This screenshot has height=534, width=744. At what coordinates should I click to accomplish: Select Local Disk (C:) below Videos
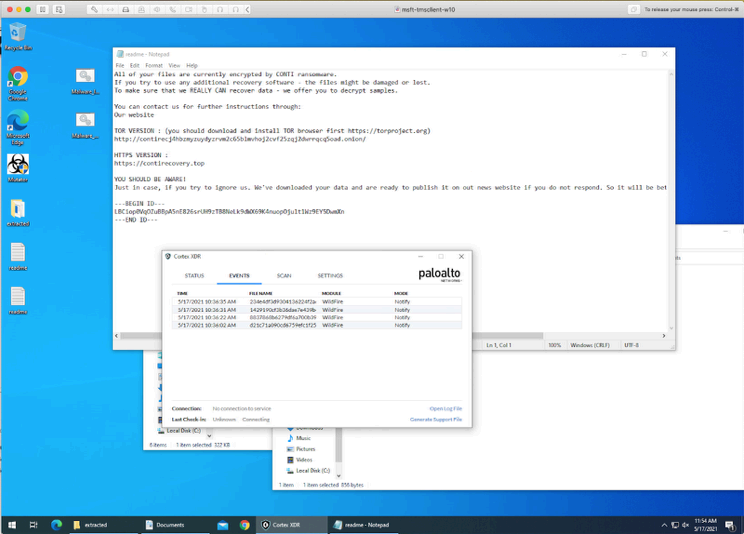(308, 471)
